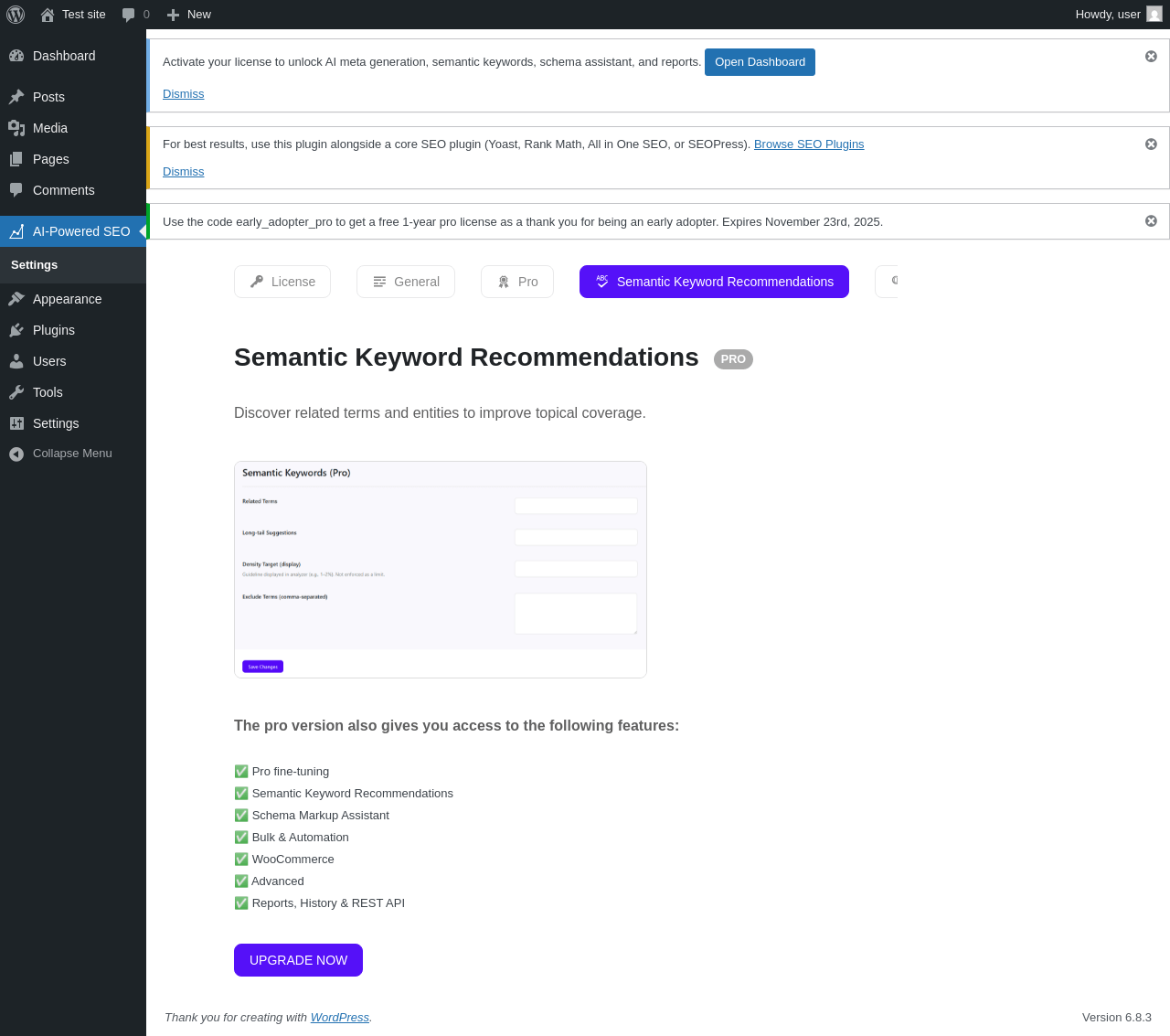Viewport: 1170px width, 1036px height.
Task: Open the Appearance menu label
Action: [x=67, y=299]
